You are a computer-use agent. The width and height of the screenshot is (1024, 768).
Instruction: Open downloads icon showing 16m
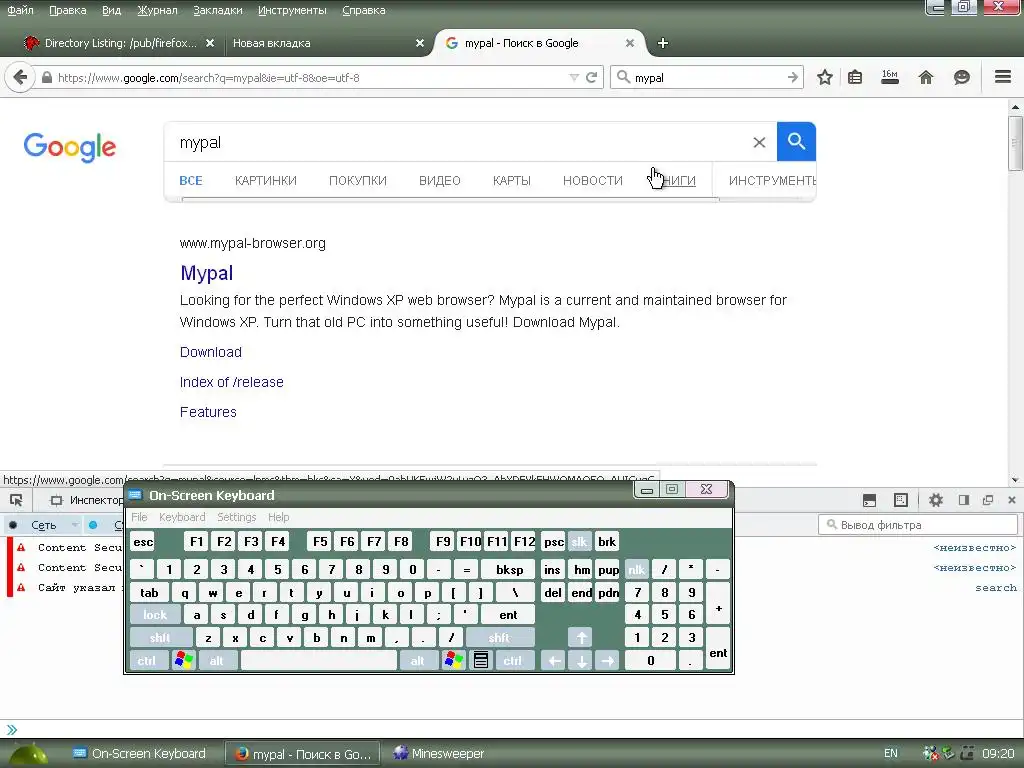tap(889, 78)
